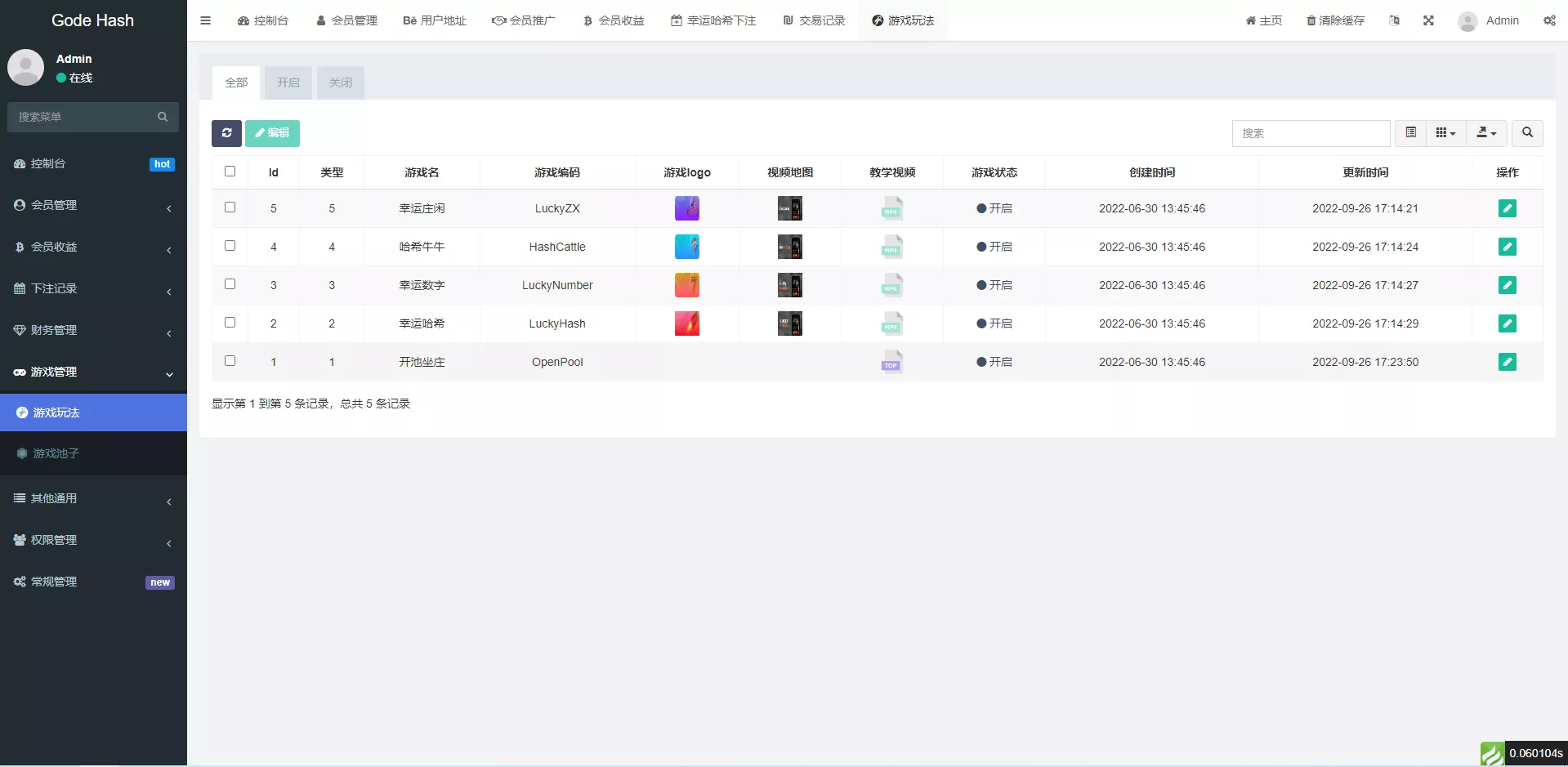Click the LuckyHash game logo thumbnail

click(687, 323)
